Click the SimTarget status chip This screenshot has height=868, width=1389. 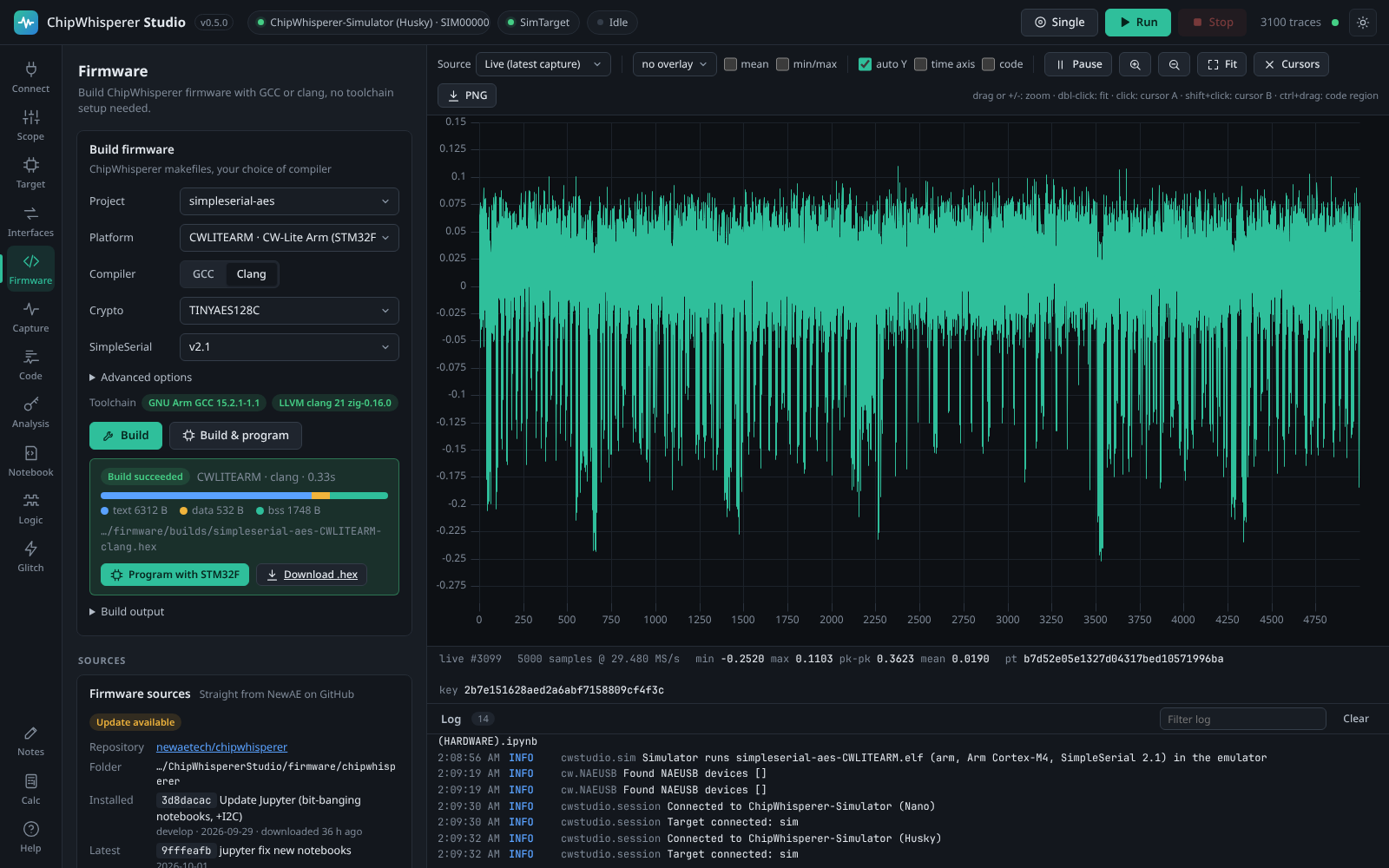tap(538, 23)
